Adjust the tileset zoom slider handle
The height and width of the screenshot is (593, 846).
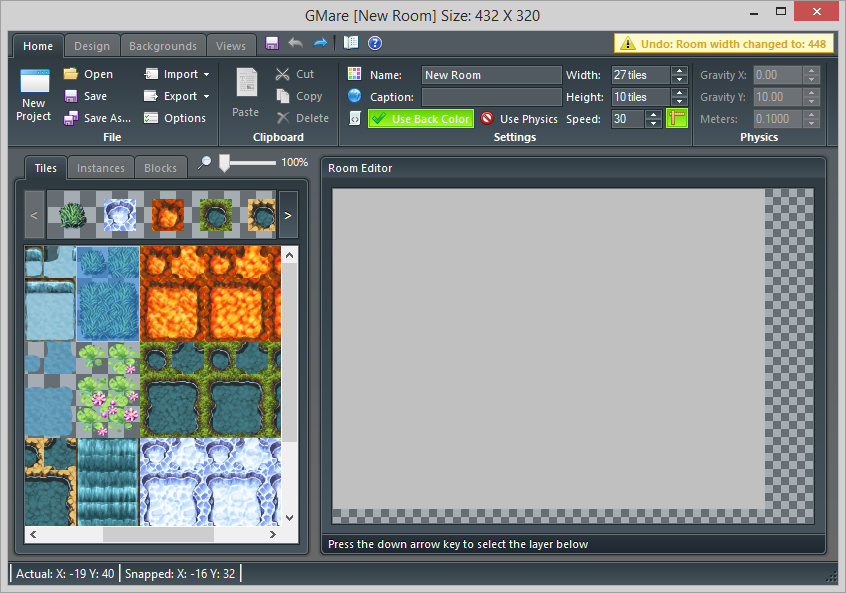(224, 162)
